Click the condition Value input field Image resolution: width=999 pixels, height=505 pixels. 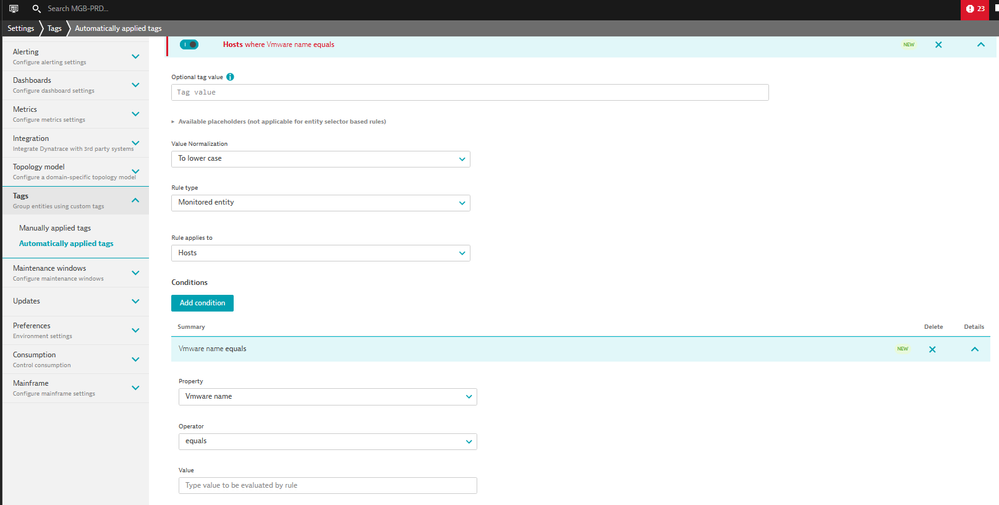click(327, 486)
